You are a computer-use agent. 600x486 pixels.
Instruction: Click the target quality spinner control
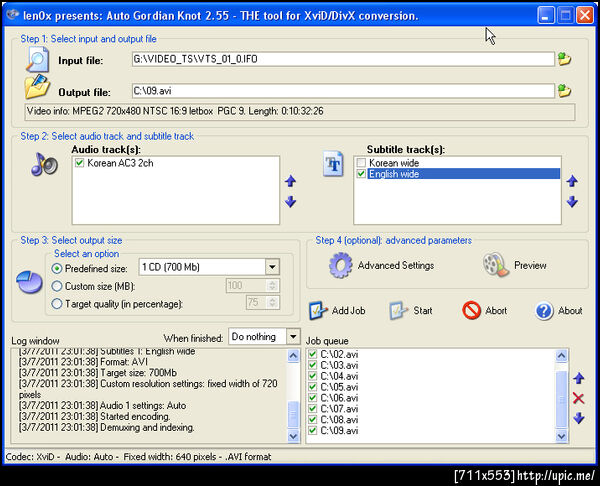[272, 303]
